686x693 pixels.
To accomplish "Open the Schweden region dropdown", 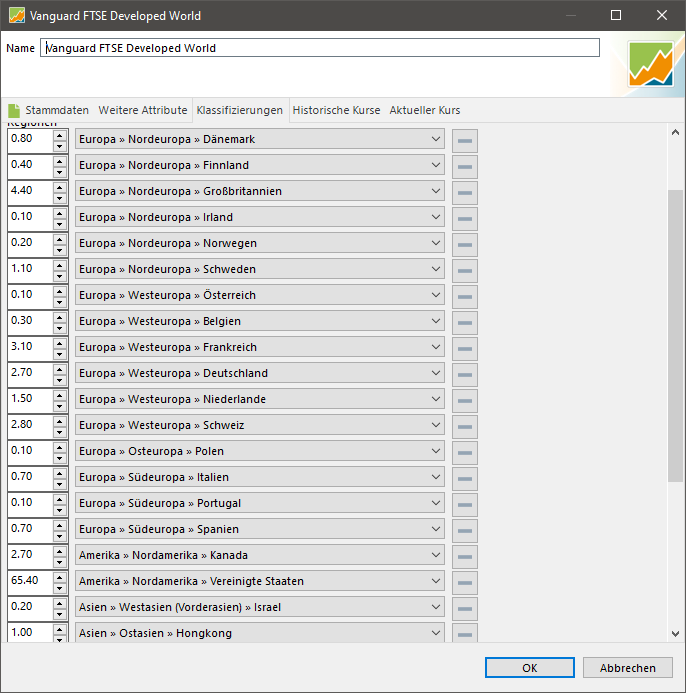I will [259, 269].
